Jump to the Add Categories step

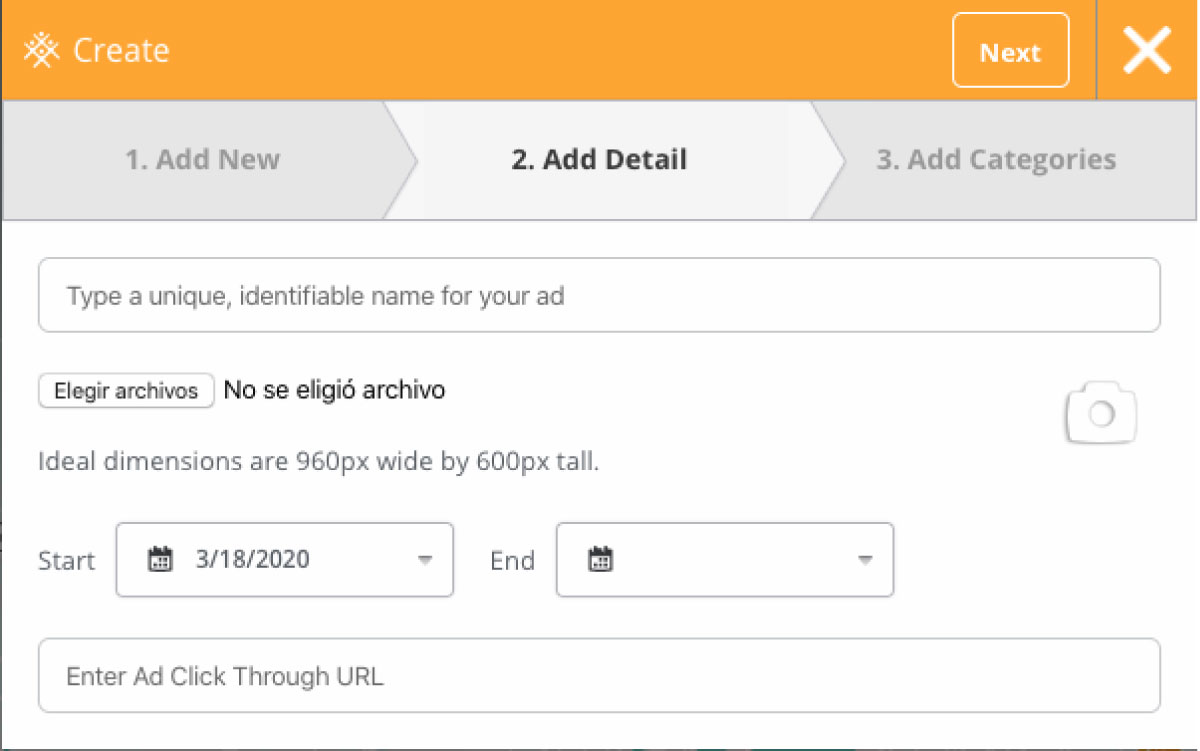[996, 160]
